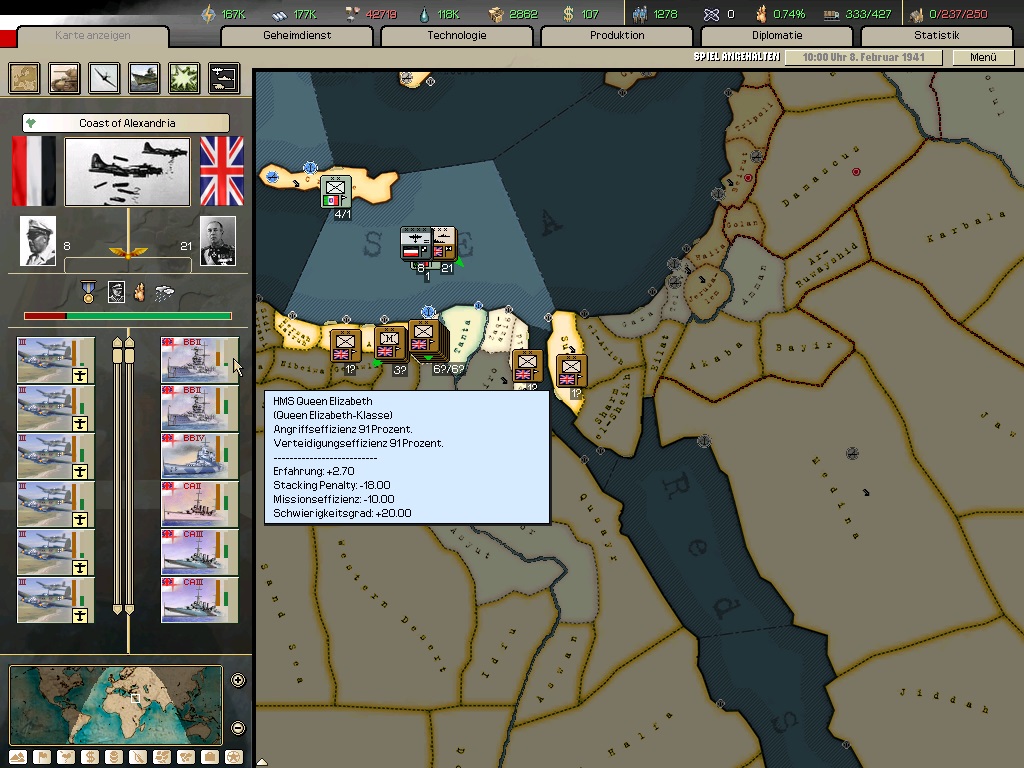Click the German flag in battle panel

click(x=34, y=171)
